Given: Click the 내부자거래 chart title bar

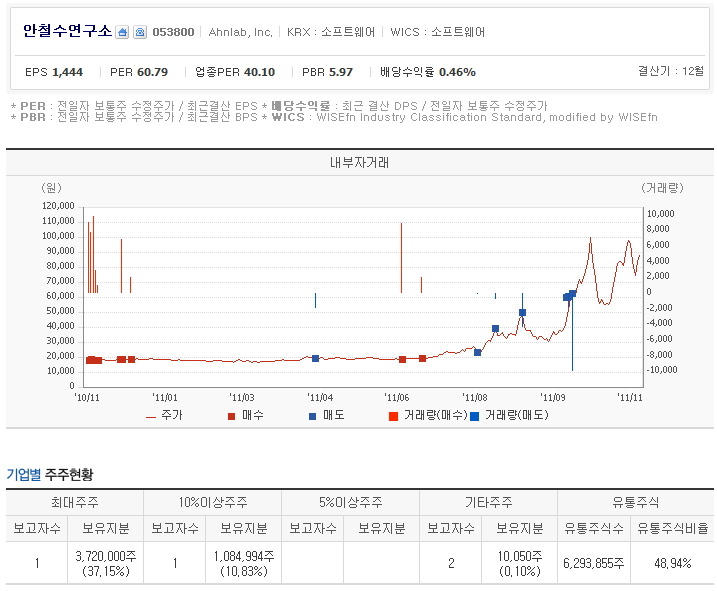Looking at the screenshot, I should pyautogui.click(x=360, y=162).
